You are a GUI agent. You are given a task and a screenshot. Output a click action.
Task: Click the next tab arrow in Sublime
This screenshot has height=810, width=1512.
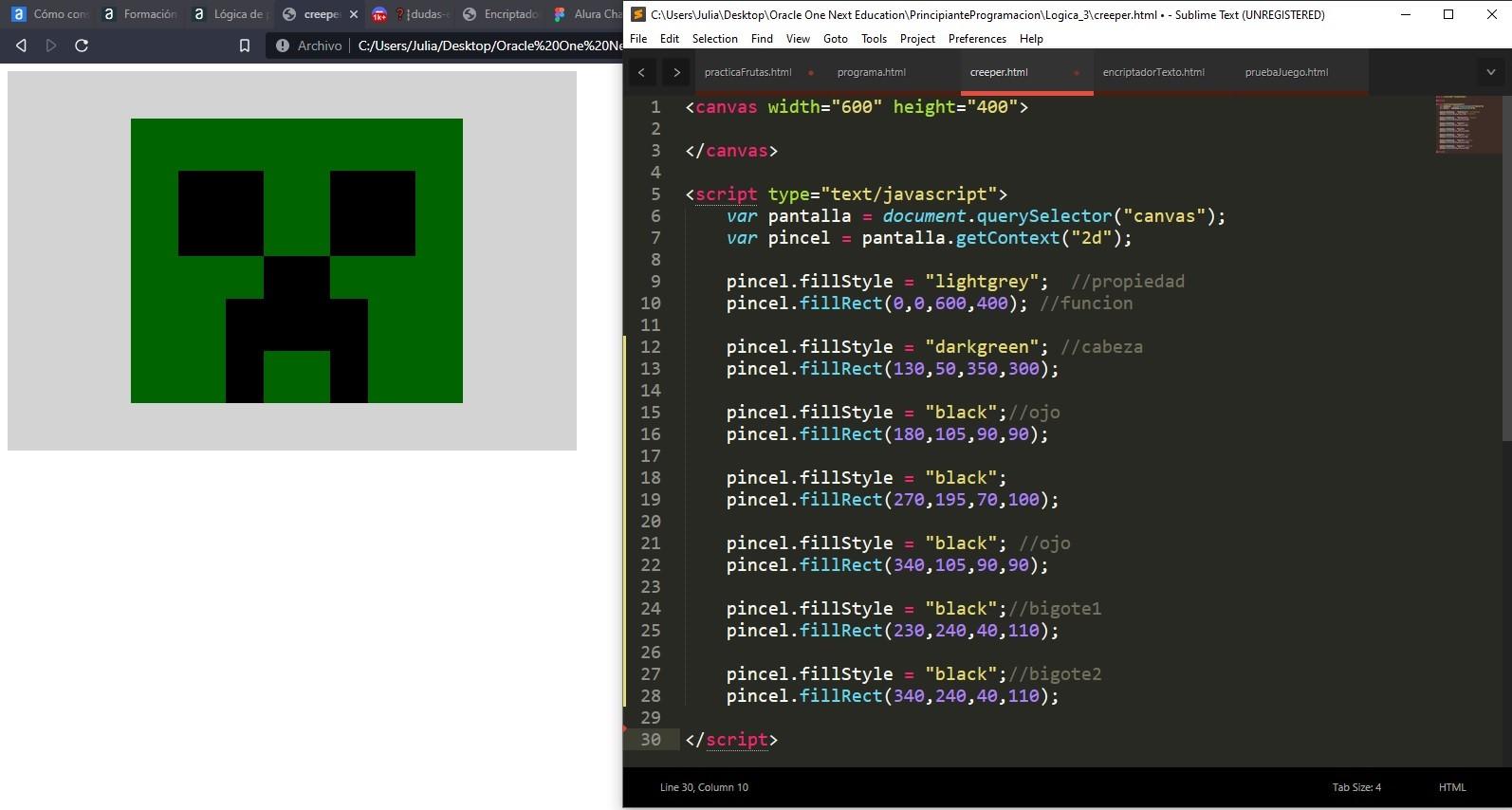[676, 72]
